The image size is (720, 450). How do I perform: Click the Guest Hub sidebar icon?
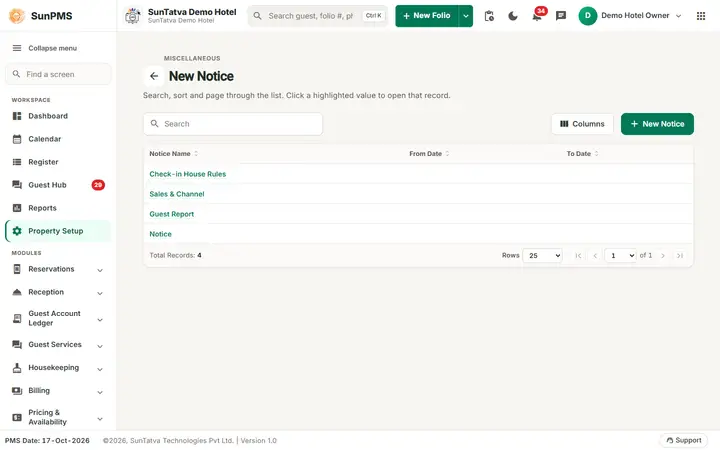pyautogui.click(x=17, y=185)
